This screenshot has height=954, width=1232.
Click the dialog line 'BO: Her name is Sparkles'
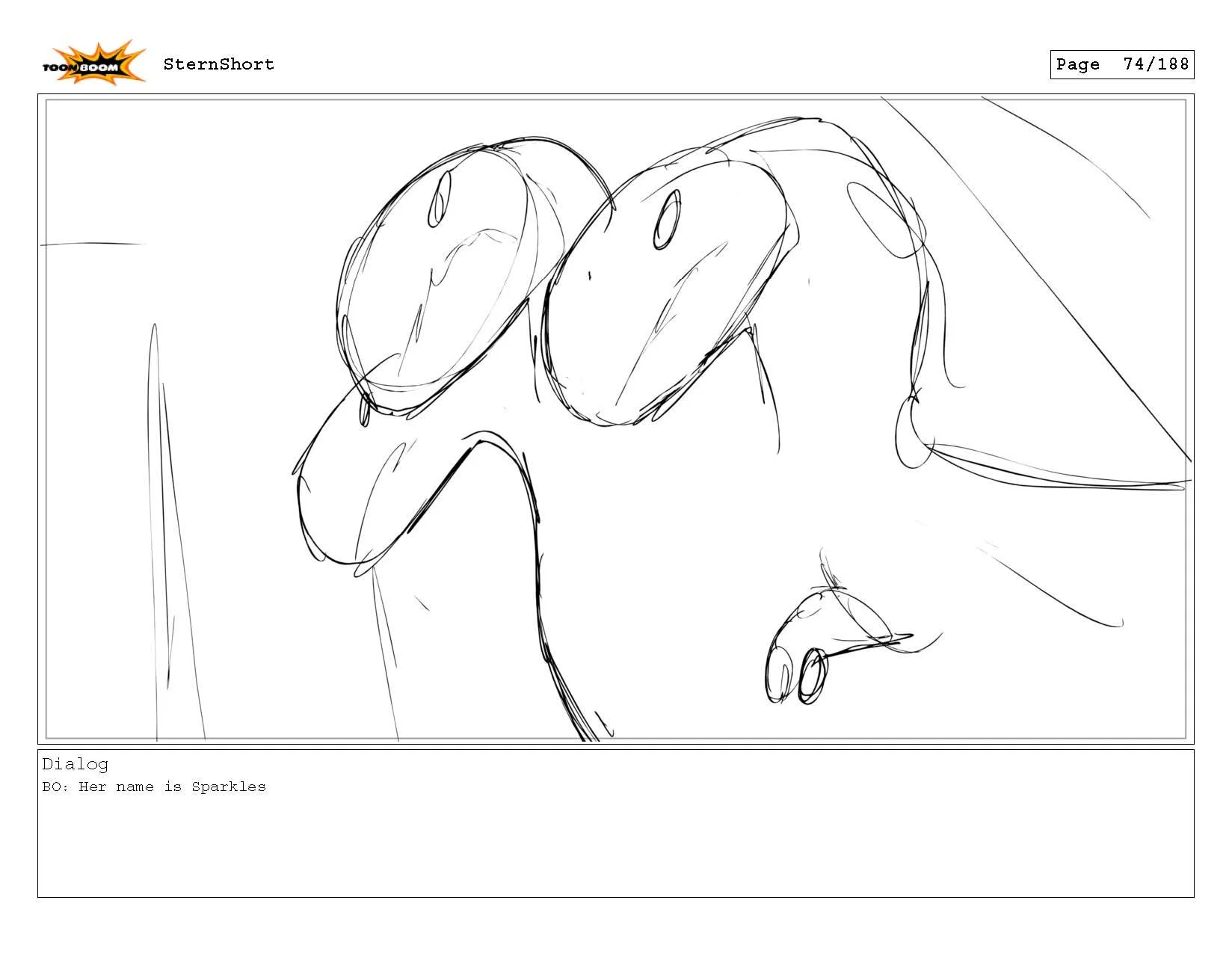point(153,787)
